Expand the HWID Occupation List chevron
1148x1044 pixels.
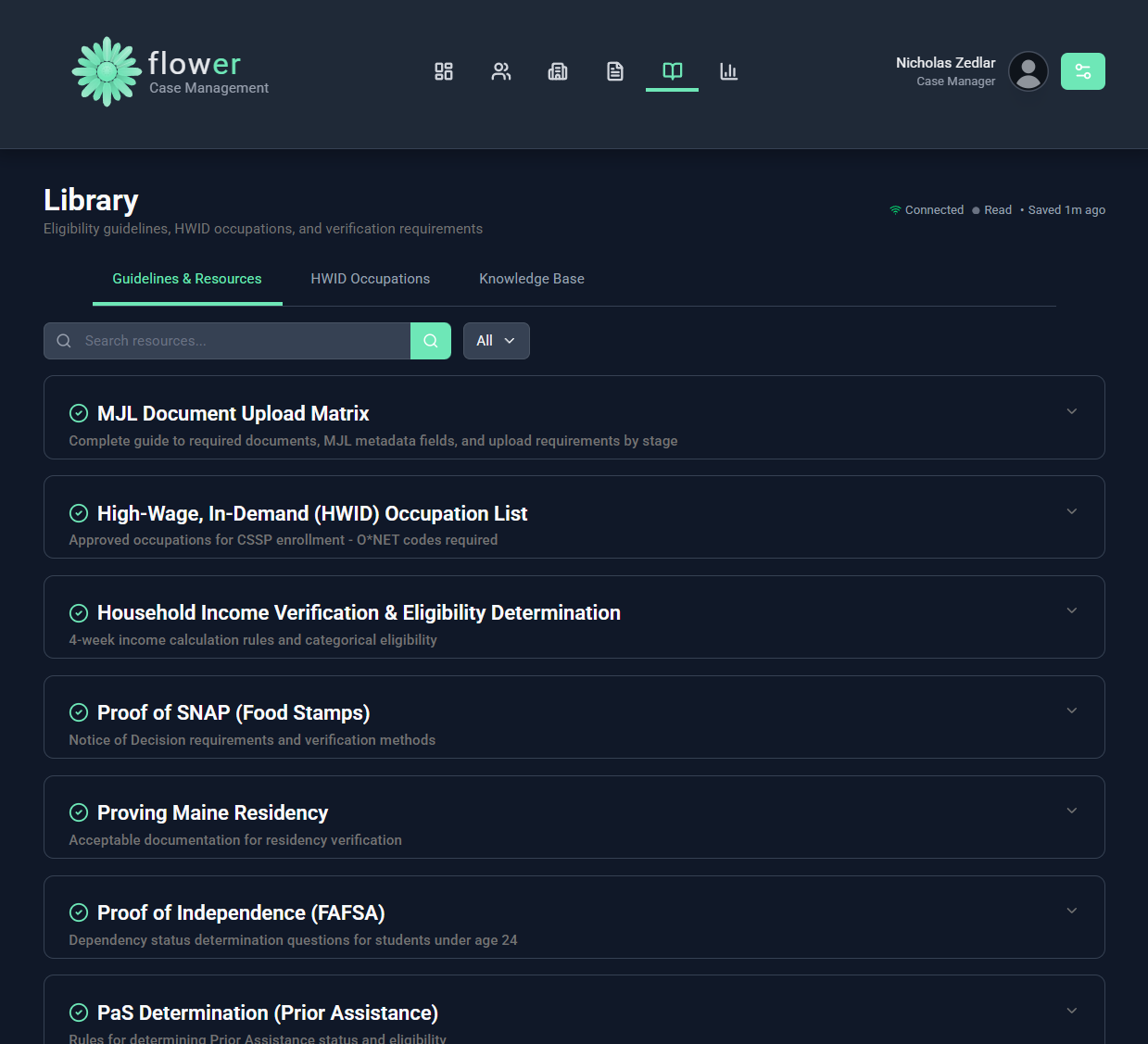click(1071, 511)
